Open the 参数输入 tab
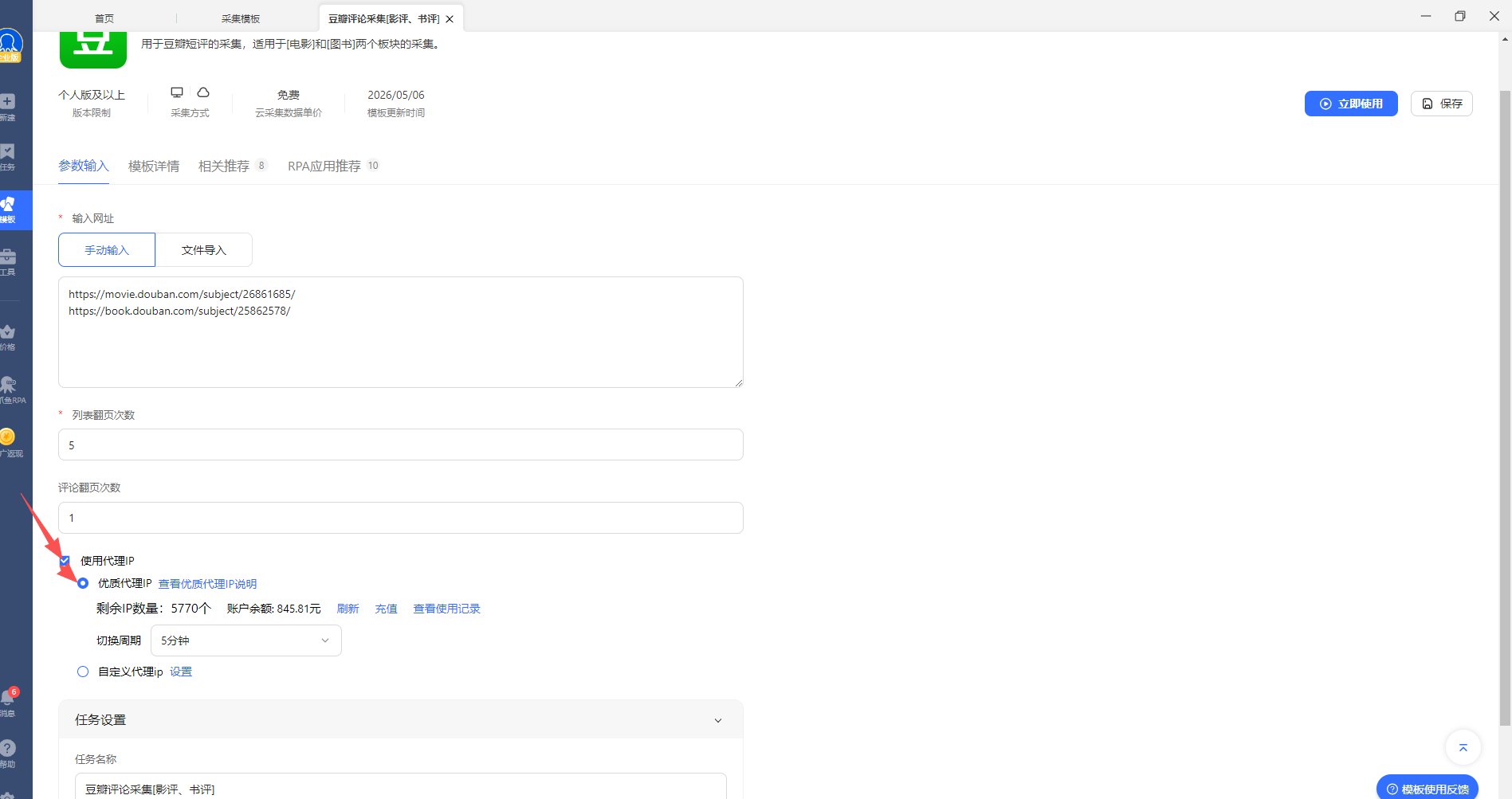 (84, 166)
